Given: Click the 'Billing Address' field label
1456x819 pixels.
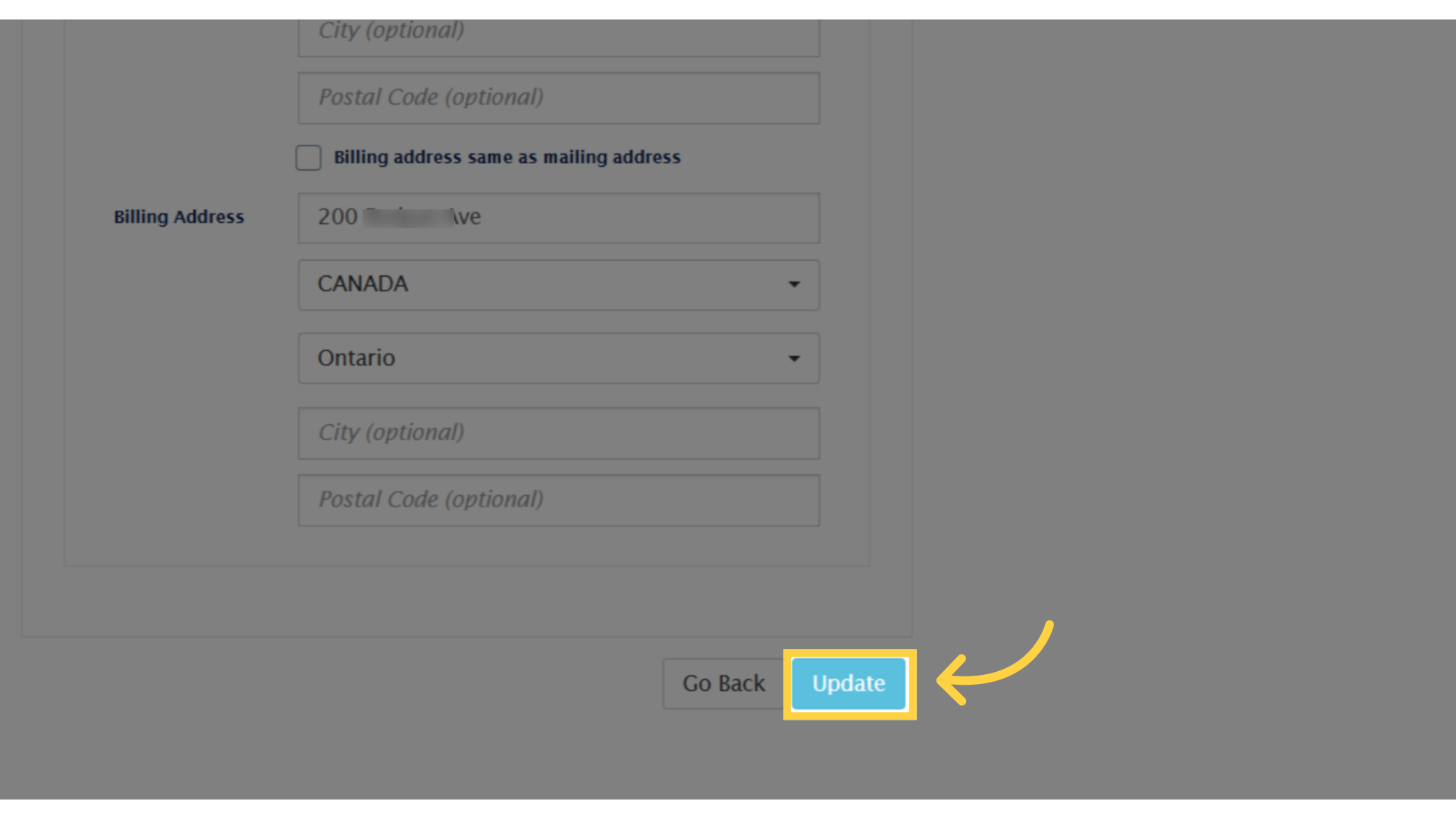Looking at the screenshot, I should click(x=179, y=217).
